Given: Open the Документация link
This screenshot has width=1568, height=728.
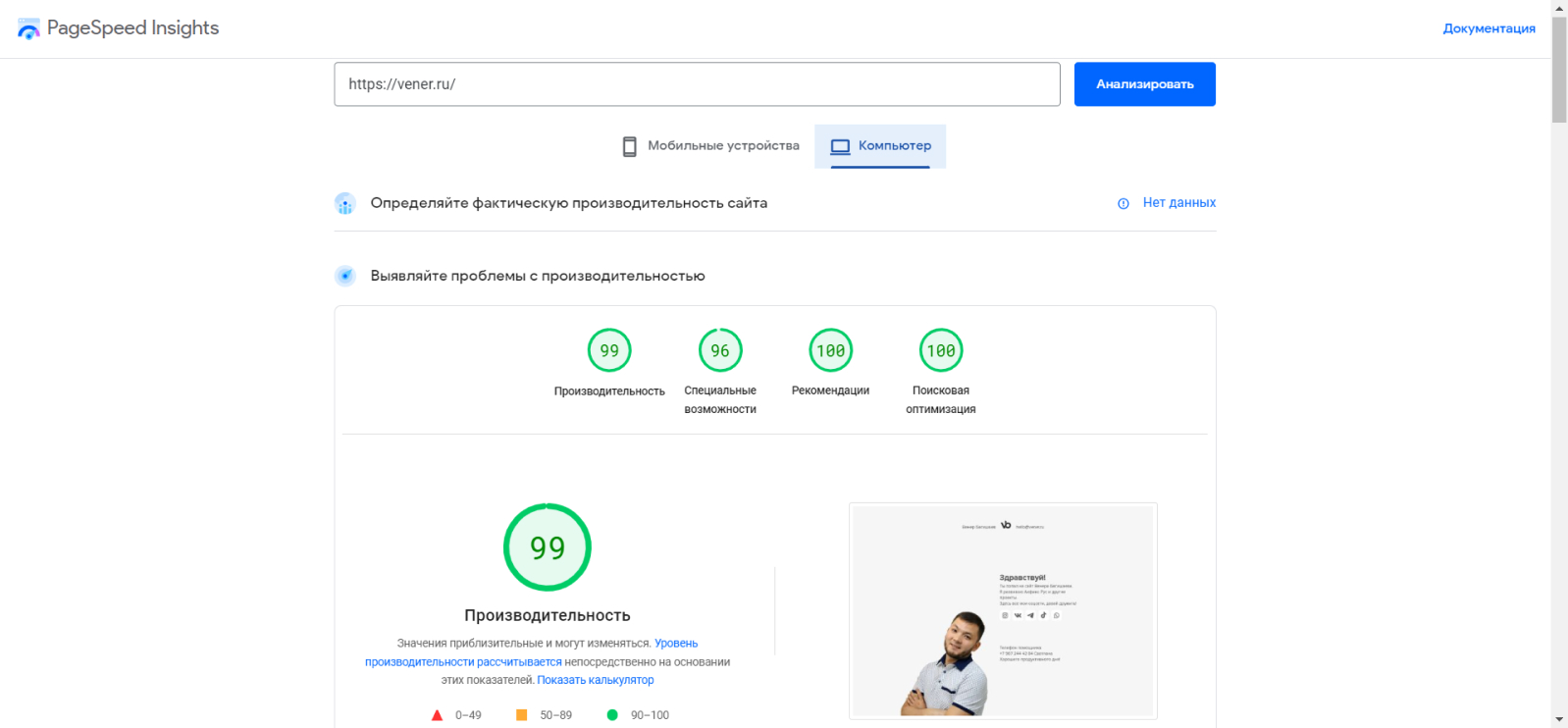Looking at the screenshot, I should tap(1489, 28).
